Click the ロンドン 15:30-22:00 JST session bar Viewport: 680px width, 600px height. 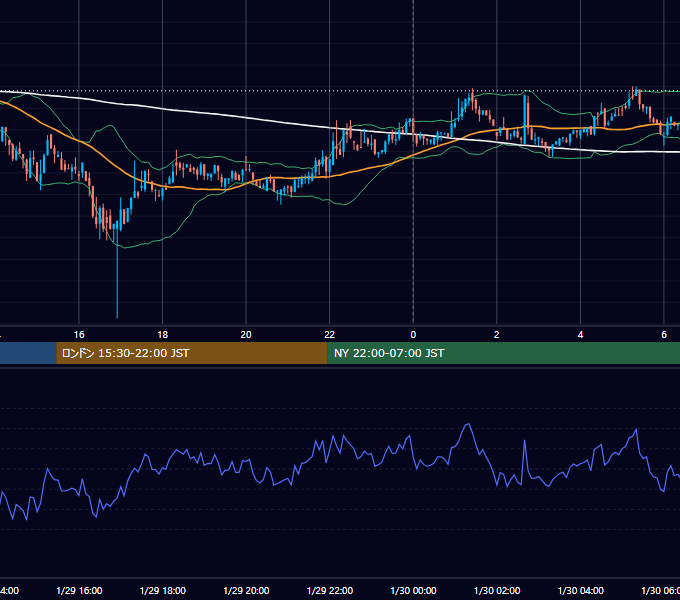tap(192, 353)
